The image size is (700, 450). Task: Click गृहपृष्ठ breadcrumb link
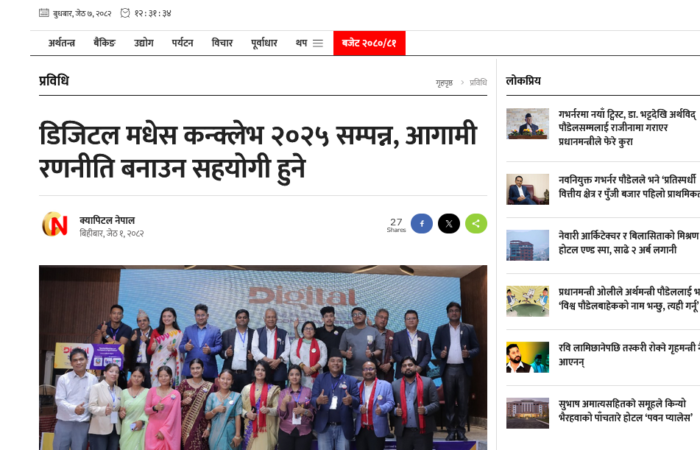[x=444, y=83]
